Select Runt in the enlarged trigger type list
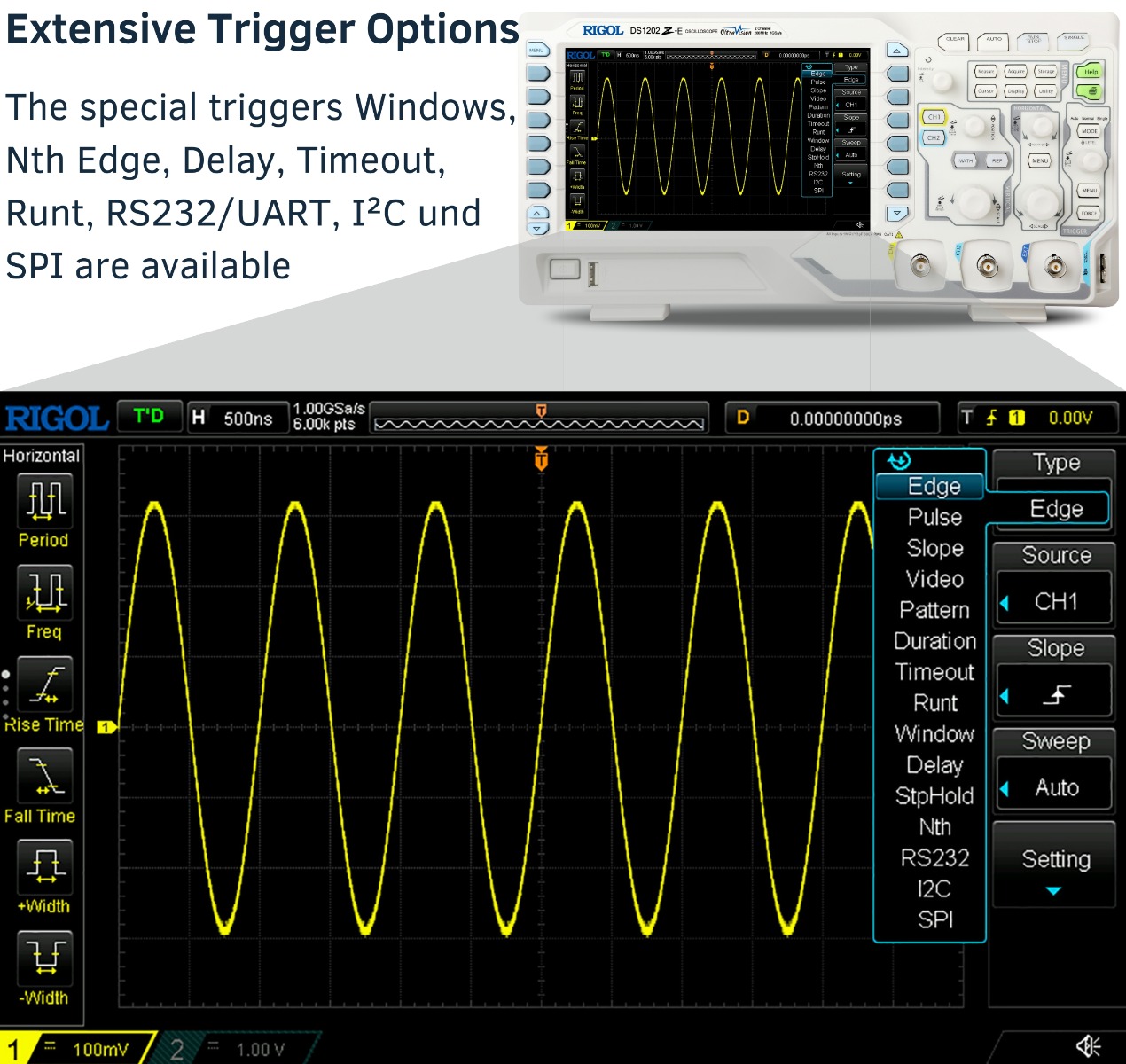The width and height of the screenshot is (1126, 1064). click(x=934, y=703)
